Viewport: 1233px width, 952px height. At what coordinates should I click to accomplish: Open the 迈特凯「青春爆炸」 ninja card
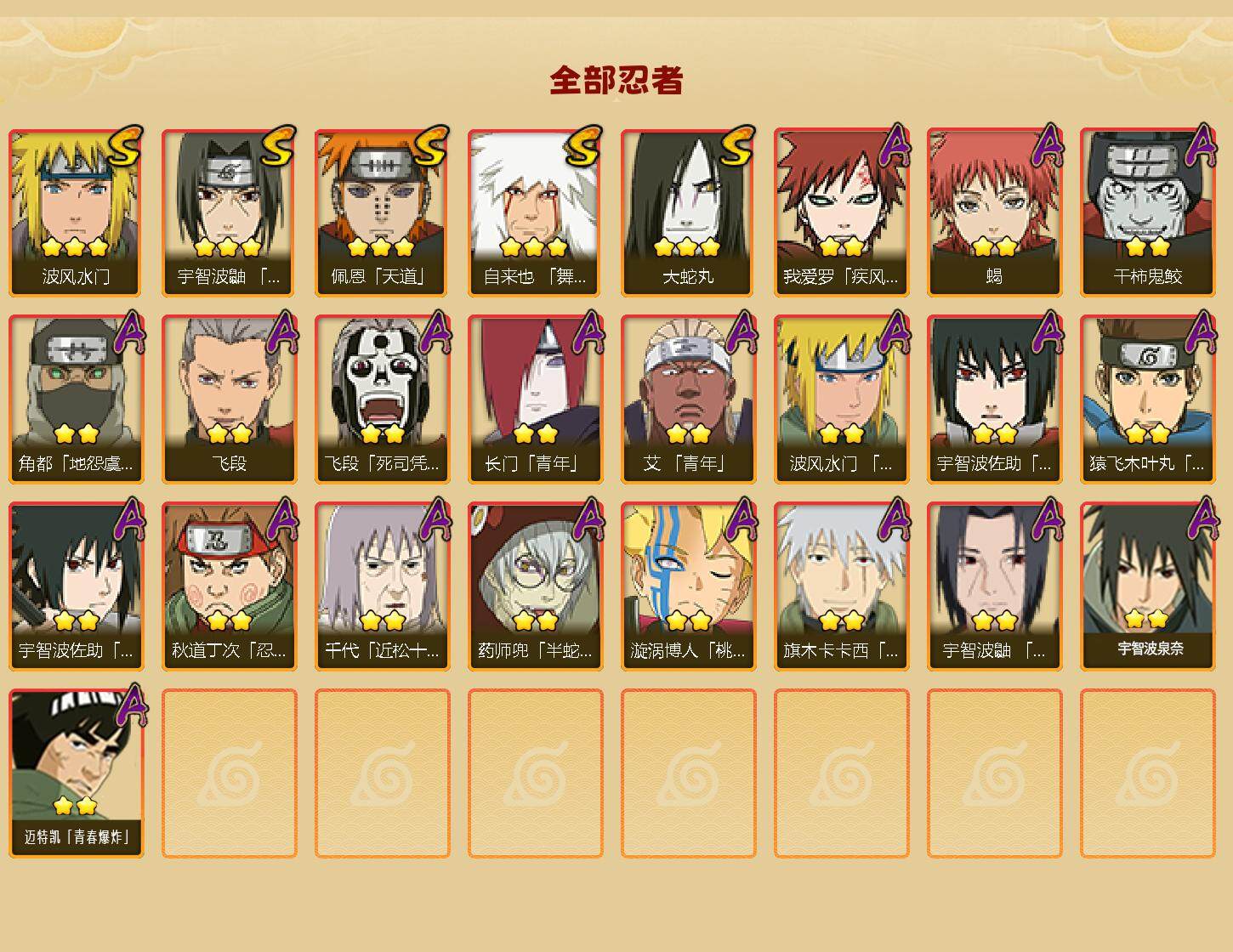[x=76, y=773]
